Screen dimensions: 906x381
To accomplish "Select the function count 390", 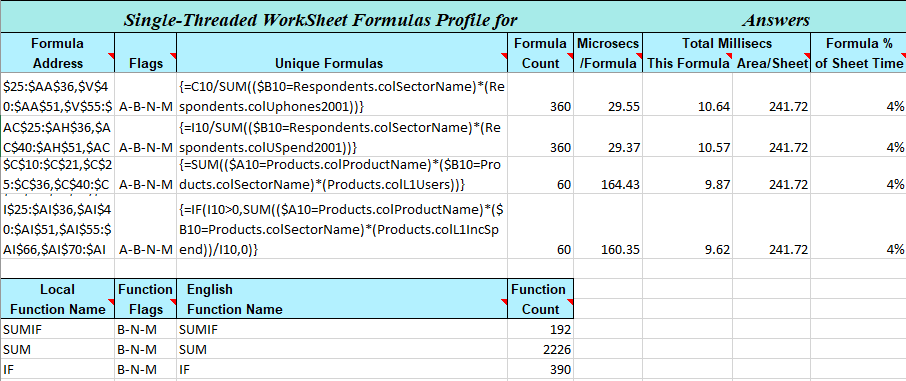I will tap(560, 370).
